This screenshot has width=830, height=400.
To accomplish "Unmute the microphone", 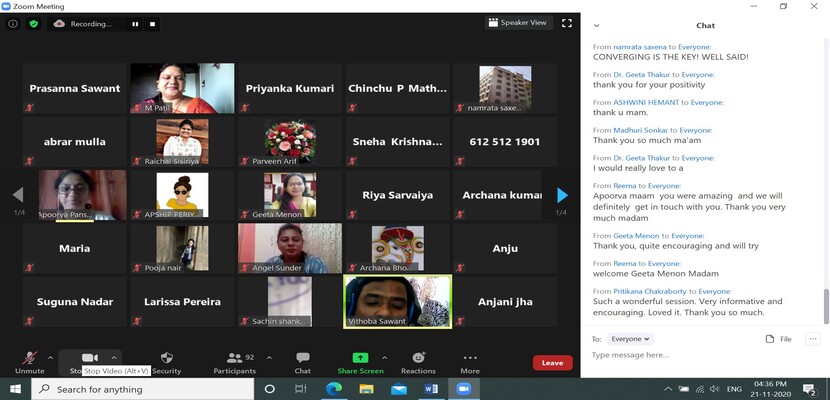I will click(29, 359).
